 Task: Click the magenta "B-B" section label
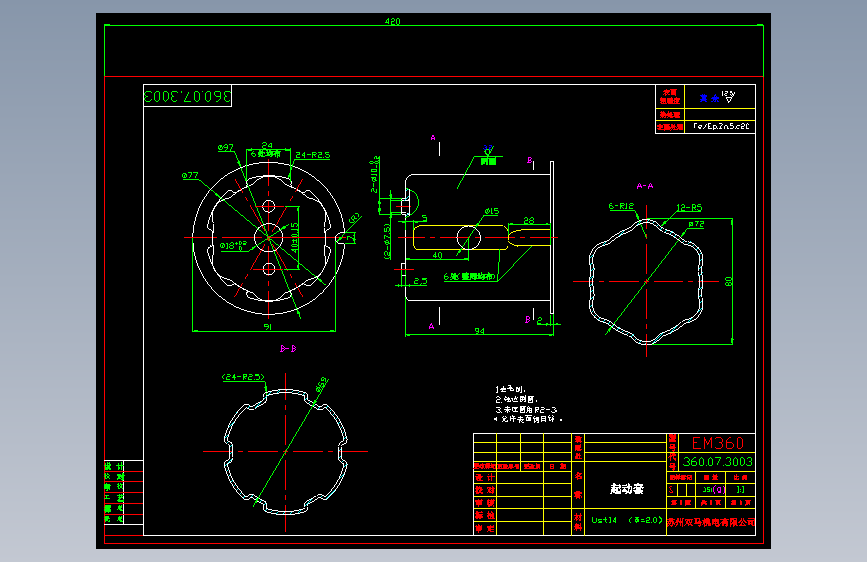coord(288,348)
